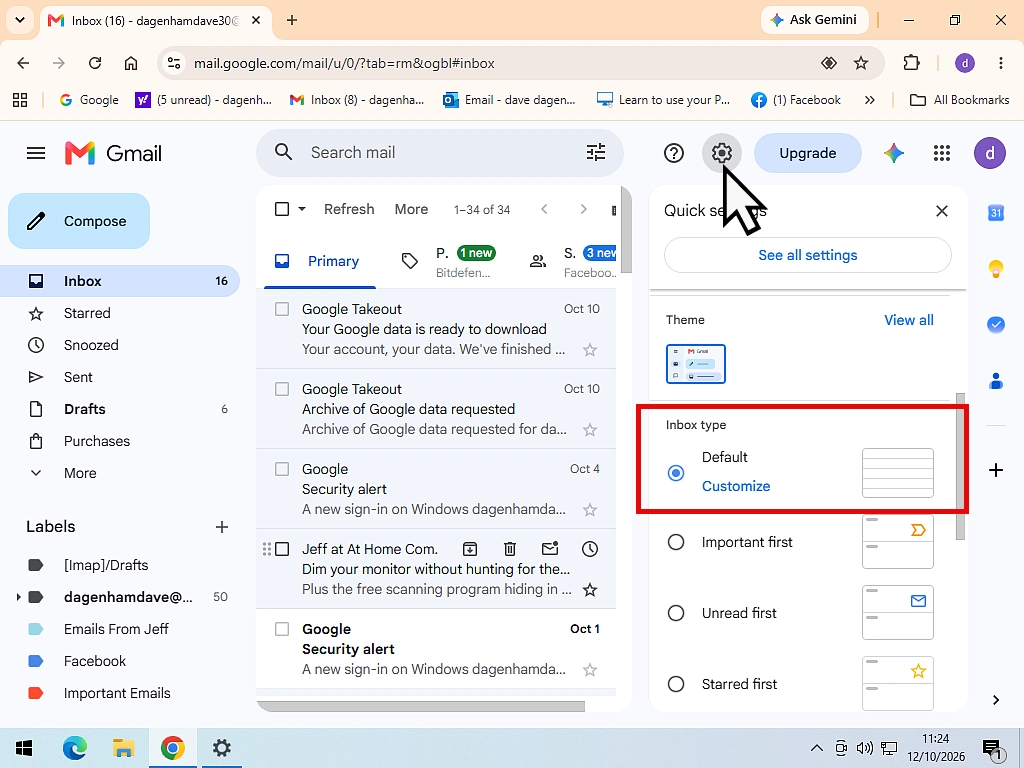The image size is (1024, 768).
Task: Open the Starred folder
Action: 120,313
